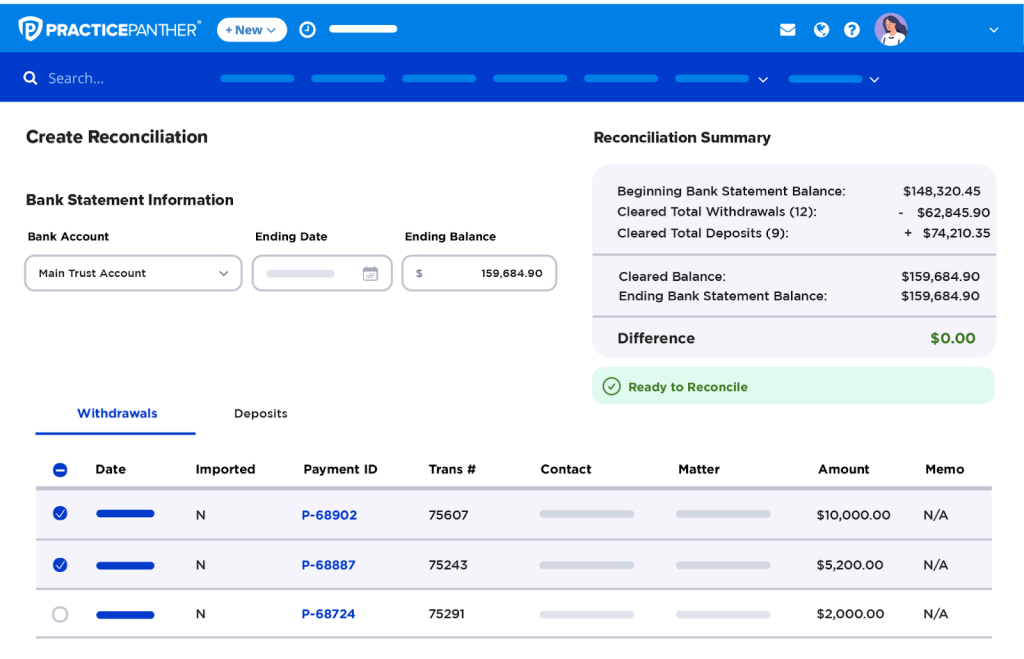This screenshot has width=1024, height=659.
Task: Open the mail envelope icon
Action: pos(787,30)
